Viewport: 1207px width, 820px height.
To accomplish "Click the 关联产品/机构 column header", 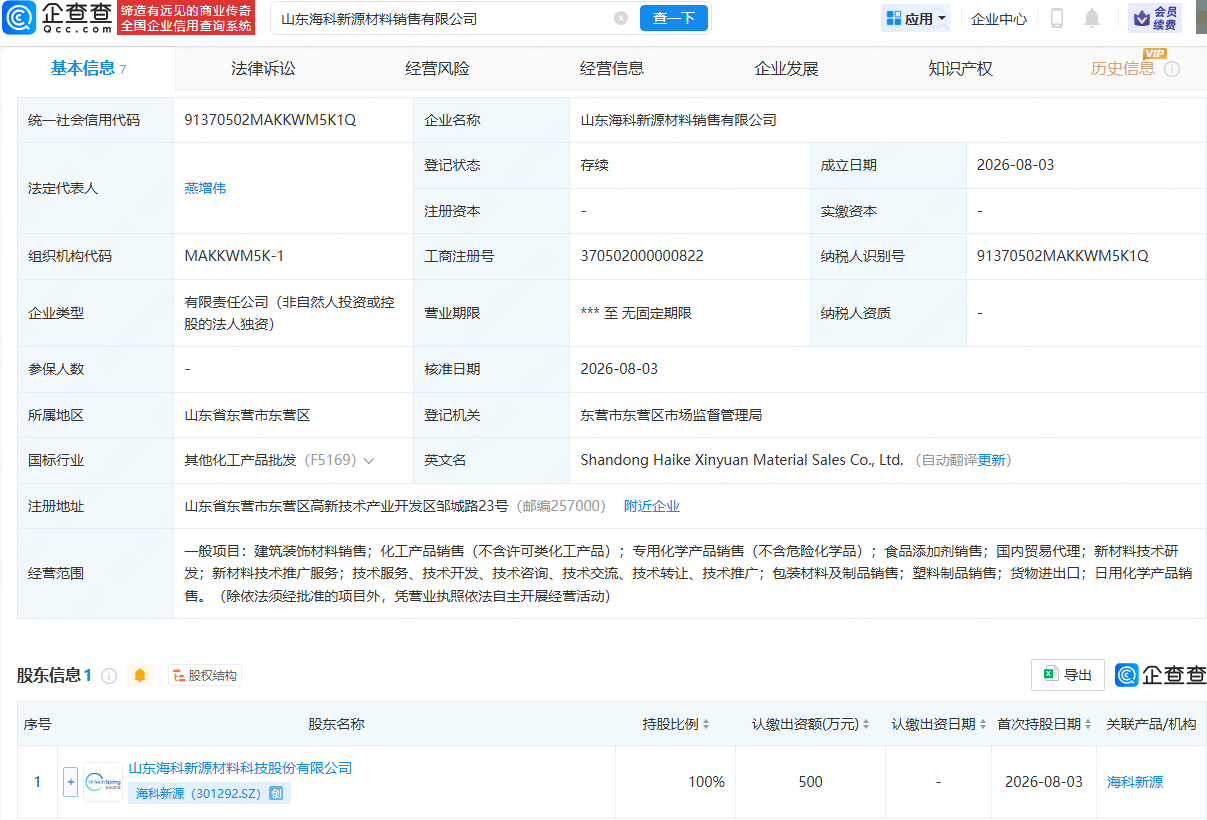I will (x=1151, y=724).
